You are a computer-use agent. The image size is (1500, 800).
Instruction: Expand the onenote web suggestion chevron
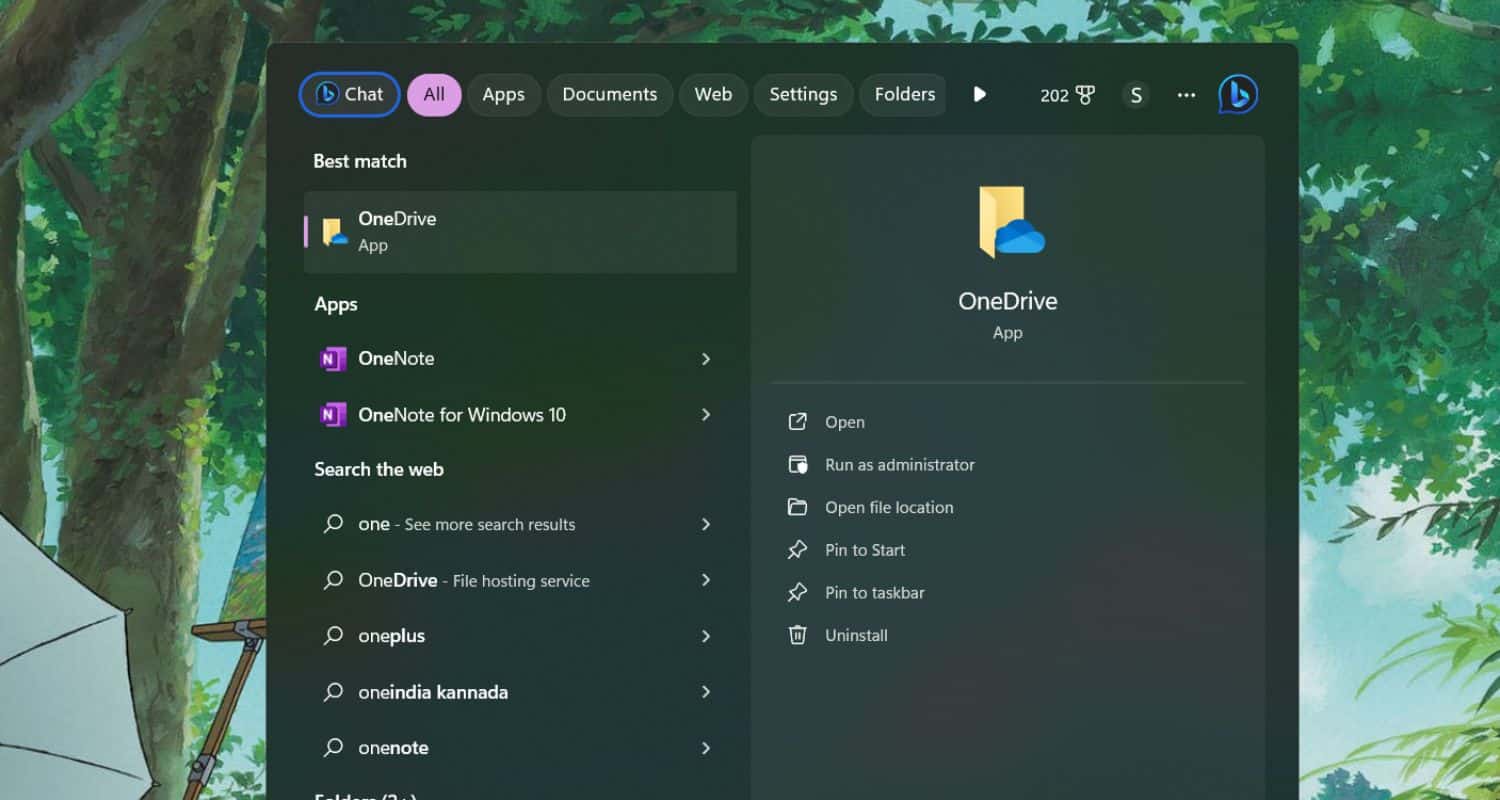coord(706,748)
